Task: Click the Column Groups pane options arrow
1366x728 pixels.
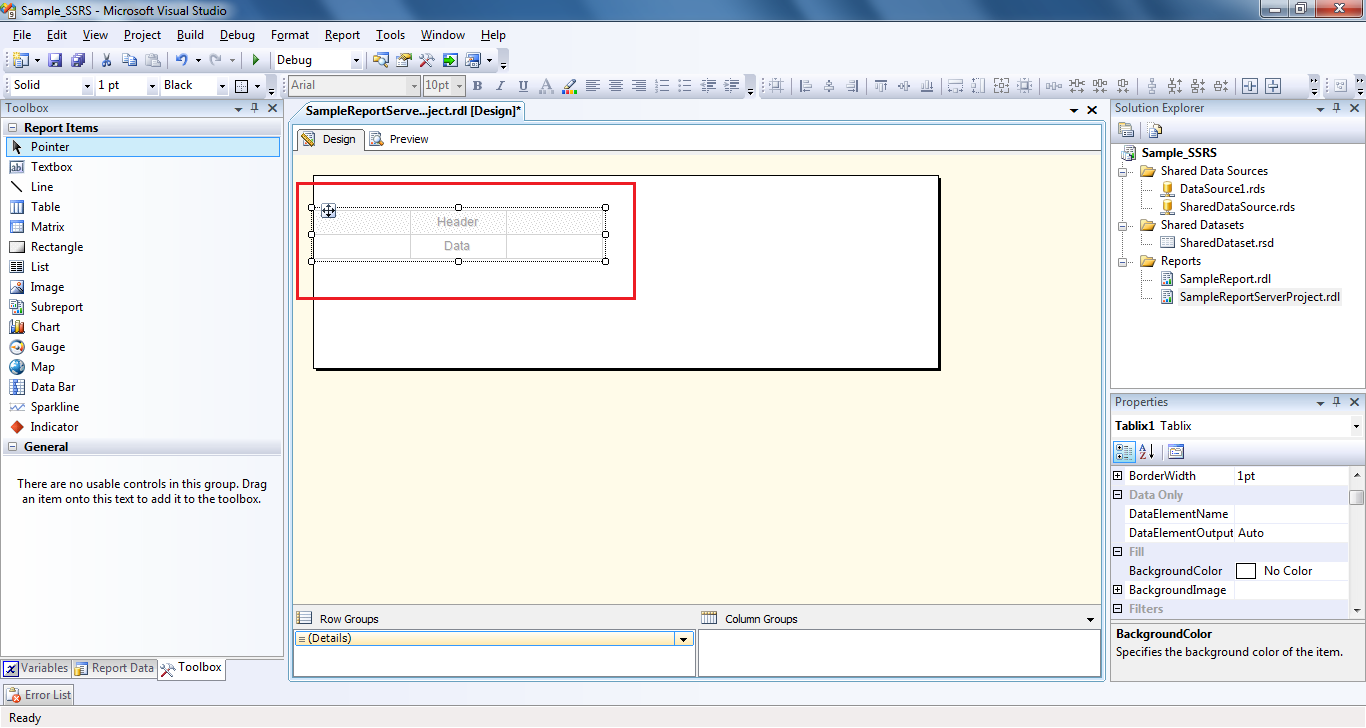Action: pyautogui.click(x=1091, y=619)
